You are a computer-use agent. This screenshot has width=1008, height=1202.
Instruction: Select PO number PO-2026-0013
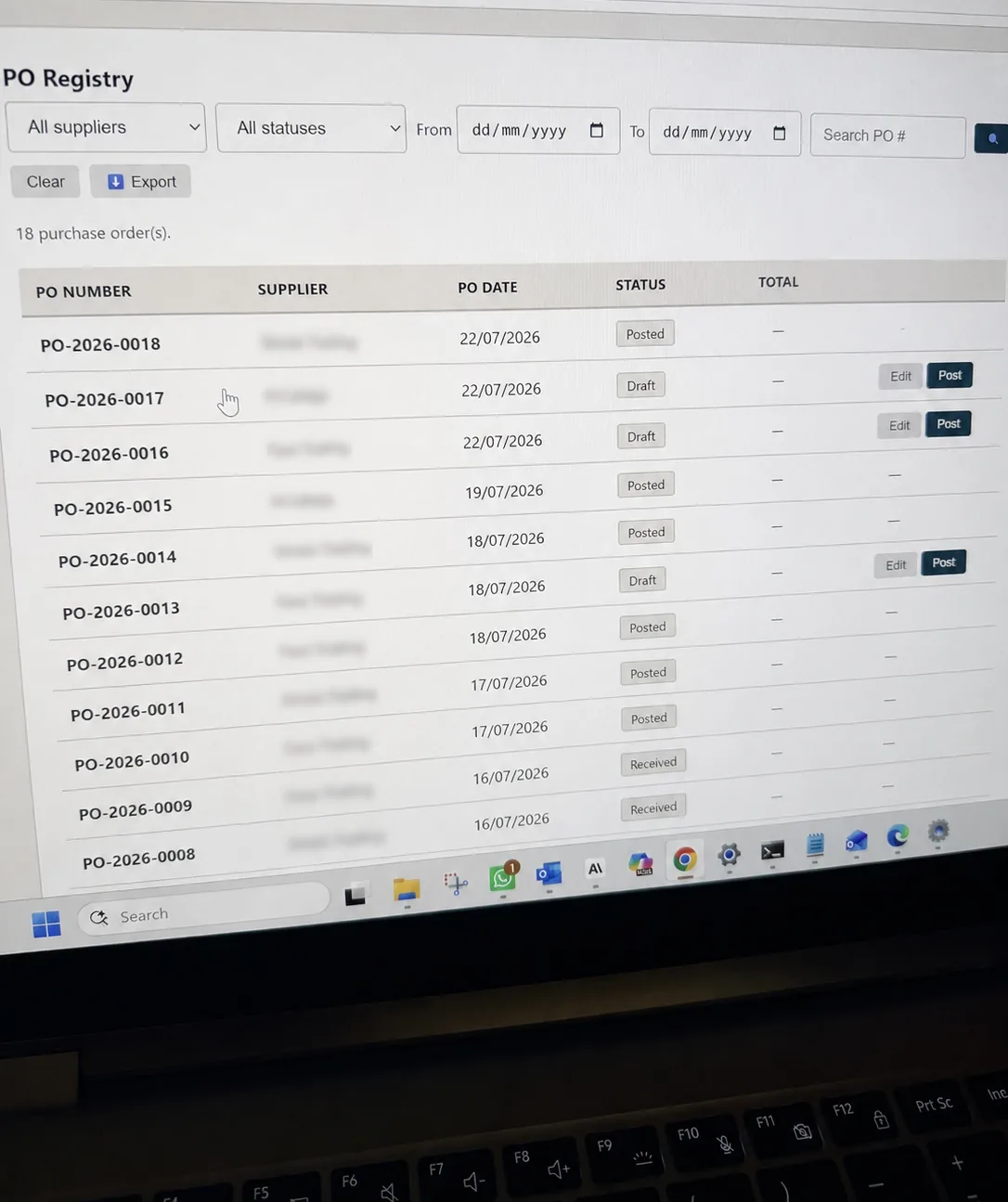pos(121,611)
